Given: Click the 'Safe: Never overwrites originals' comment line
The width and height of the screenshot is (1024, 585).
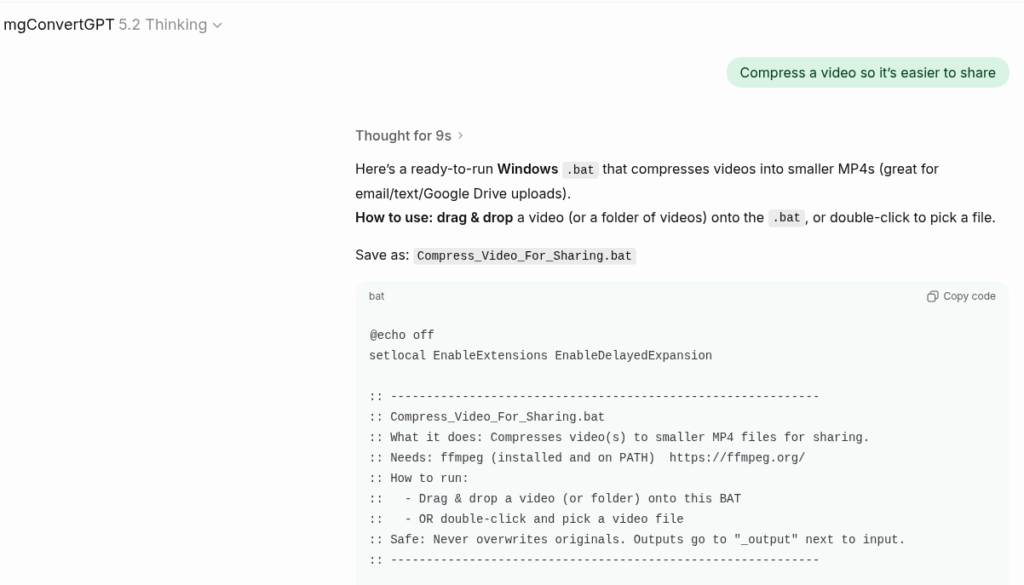Looking at the screenshot, I should 637,539.
